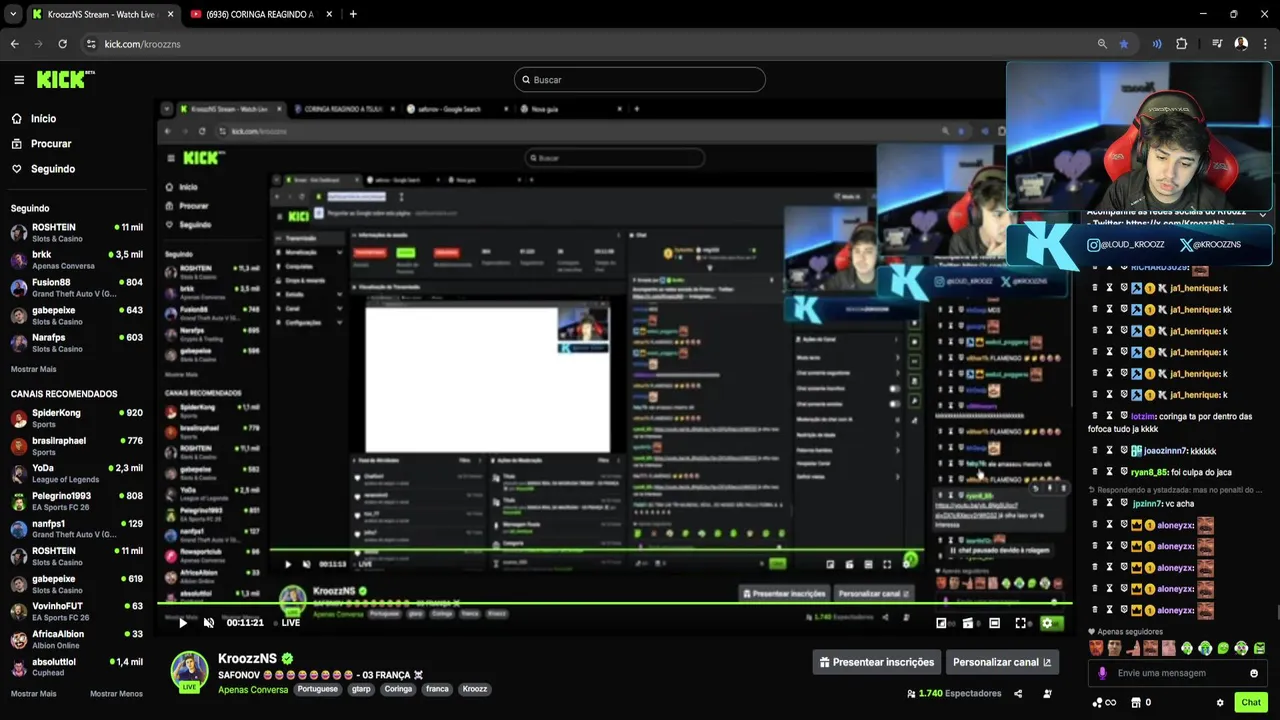Open player quality settings gear
Image resolution: width=1280 pixels, height=720 pixels.
coord(1047,623)
